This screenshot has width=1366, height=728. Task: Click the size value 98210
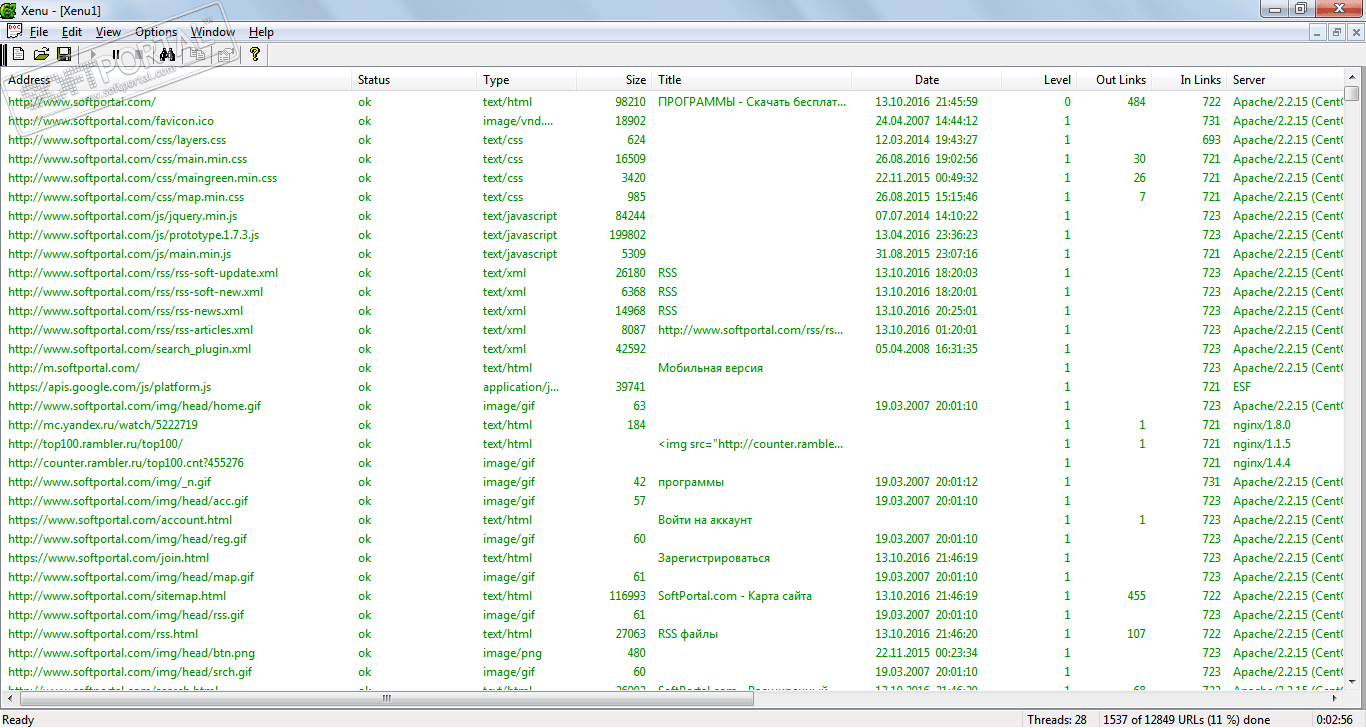[x=630, y=102]
